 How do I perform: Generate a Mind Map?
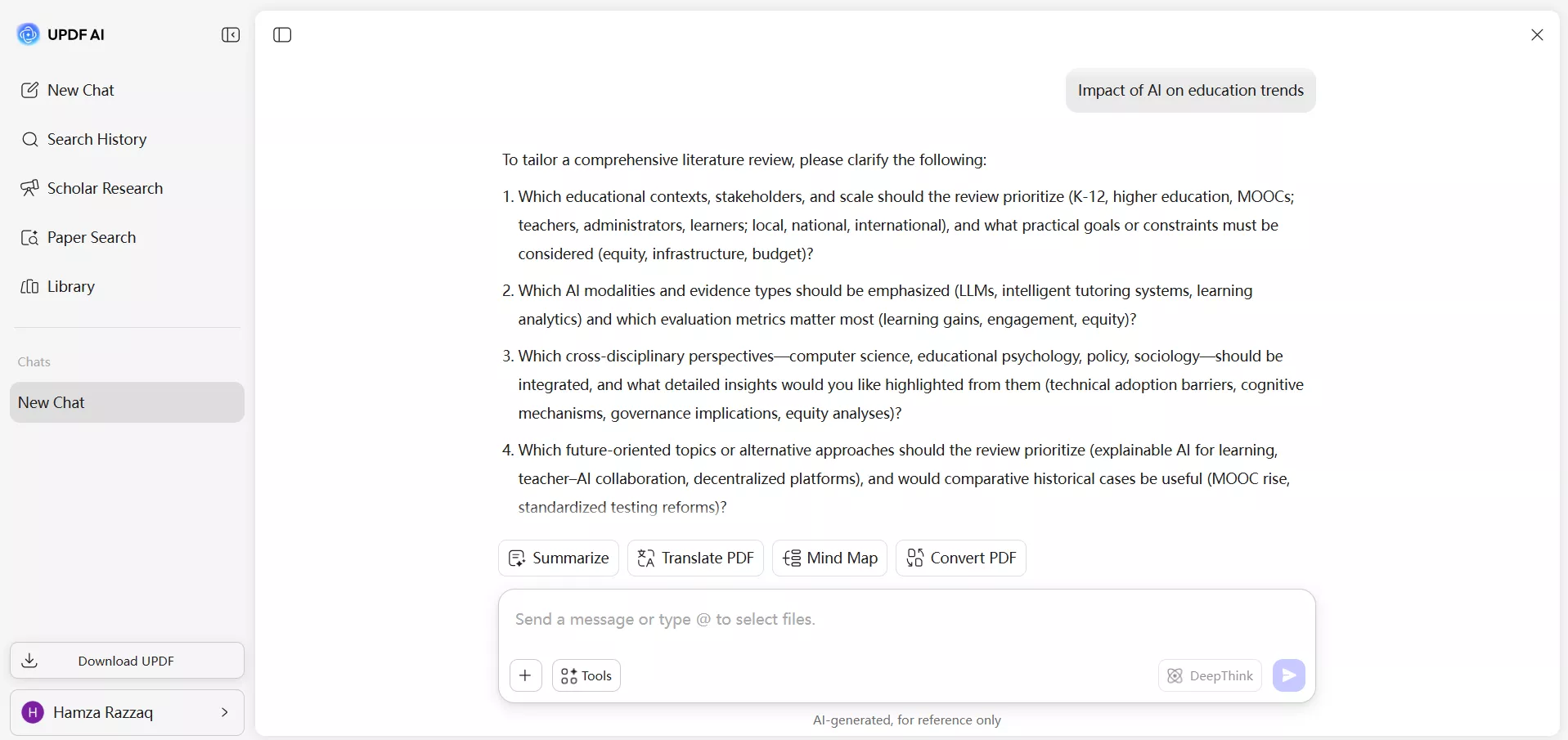829,558
